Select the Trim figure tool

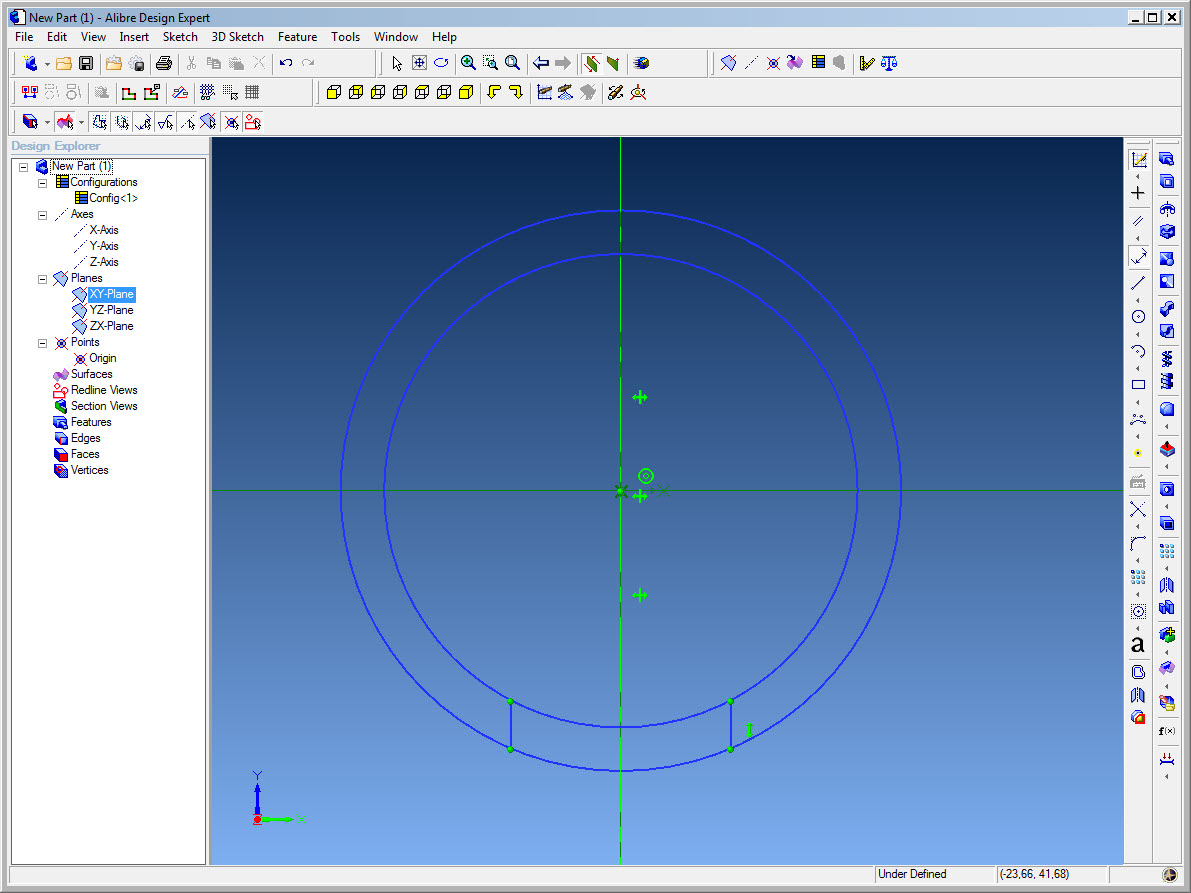pyautogui.click(x=1138, y=509)
